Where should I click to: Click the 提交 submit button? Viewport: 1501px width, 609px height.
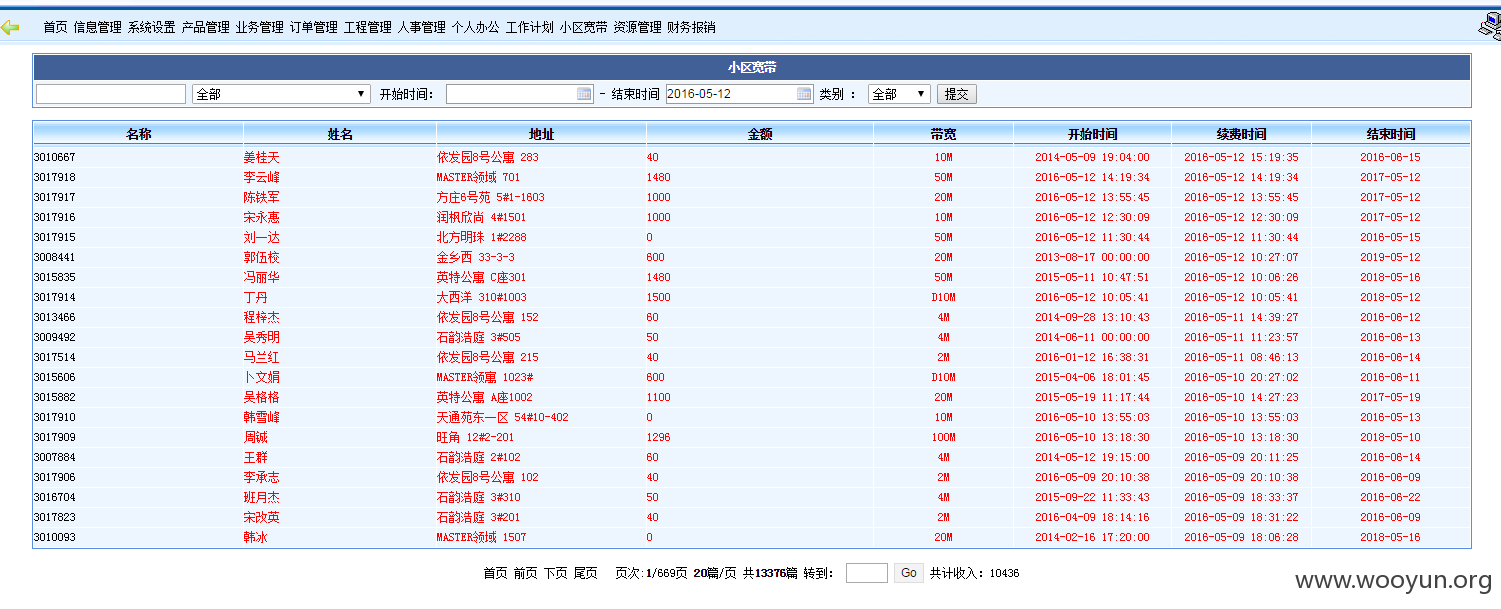click(957, 94)
